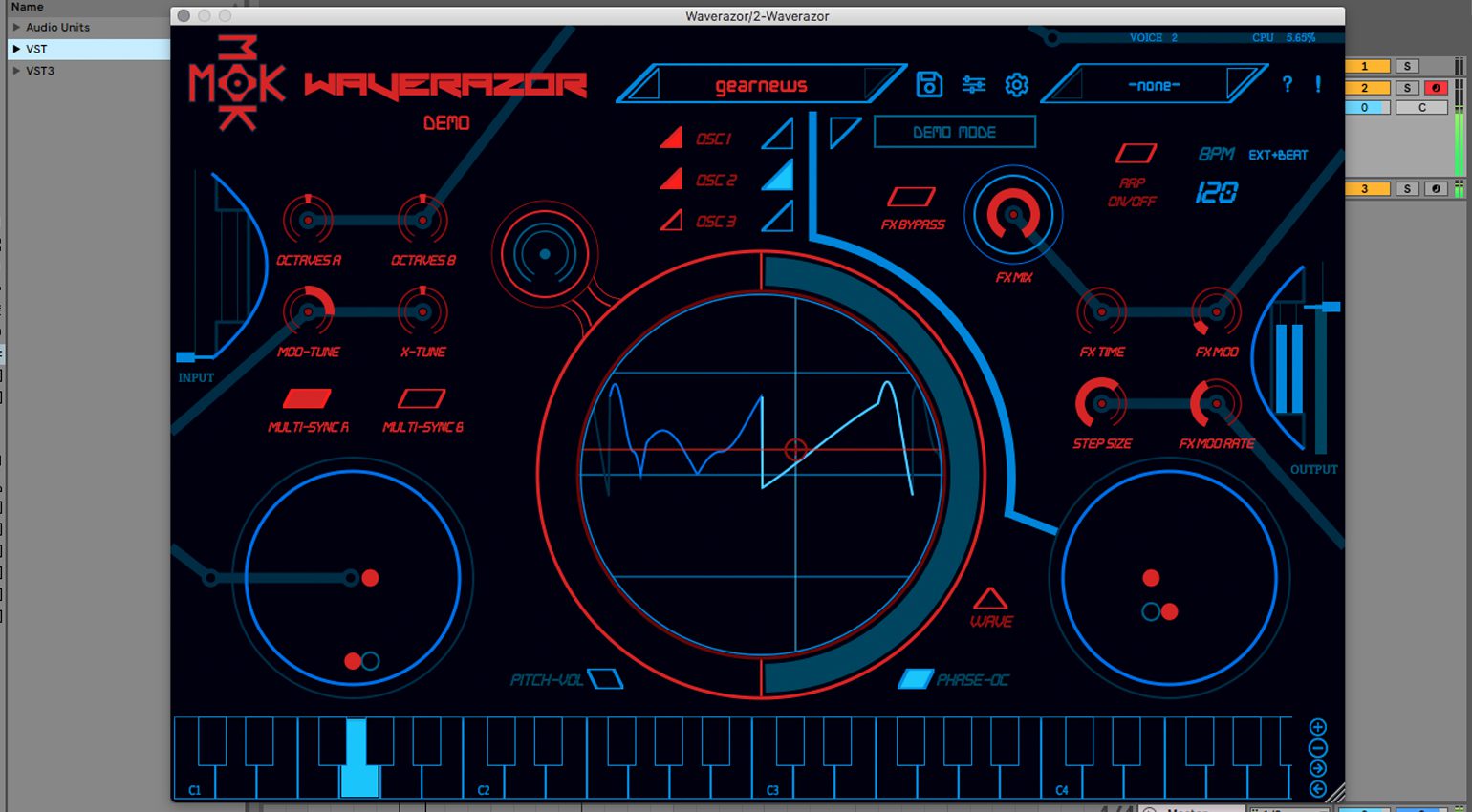Toggle MULTI-SYNC A switch
1472x812 pixels.
[x=307, y=398]
